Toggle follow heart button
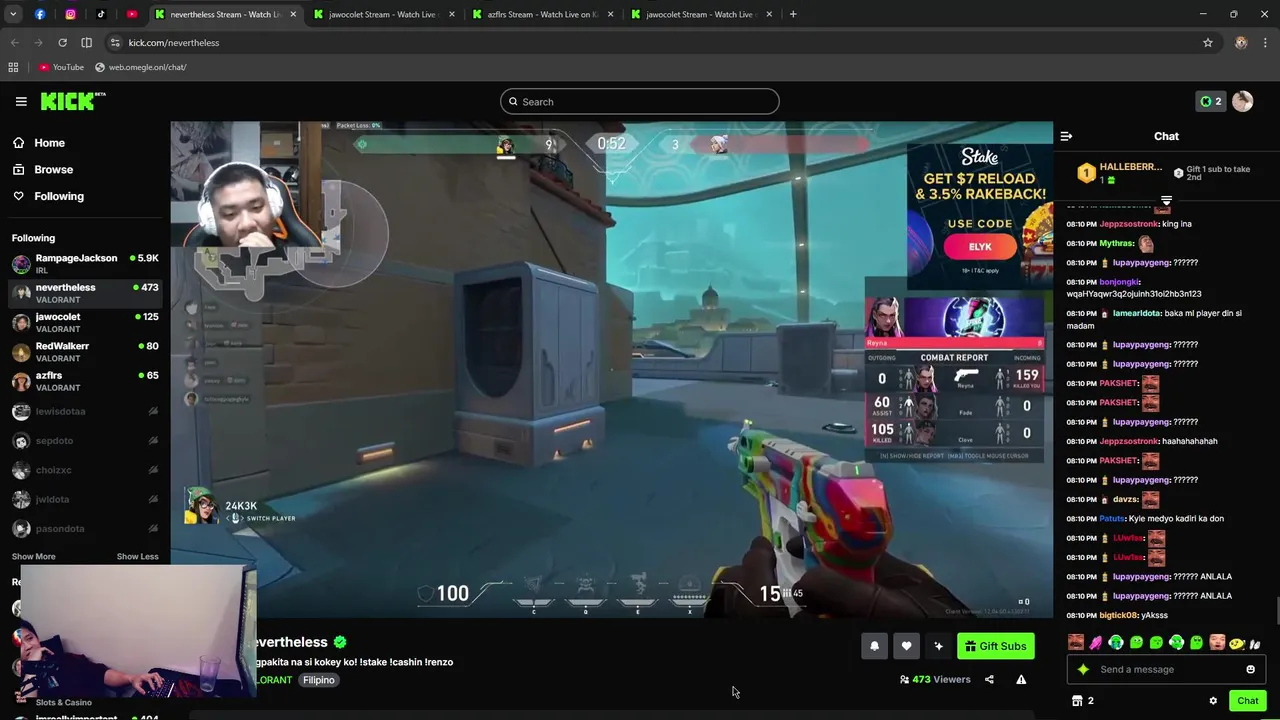Screen dimensions: 1280x720 tap(906, 646)
